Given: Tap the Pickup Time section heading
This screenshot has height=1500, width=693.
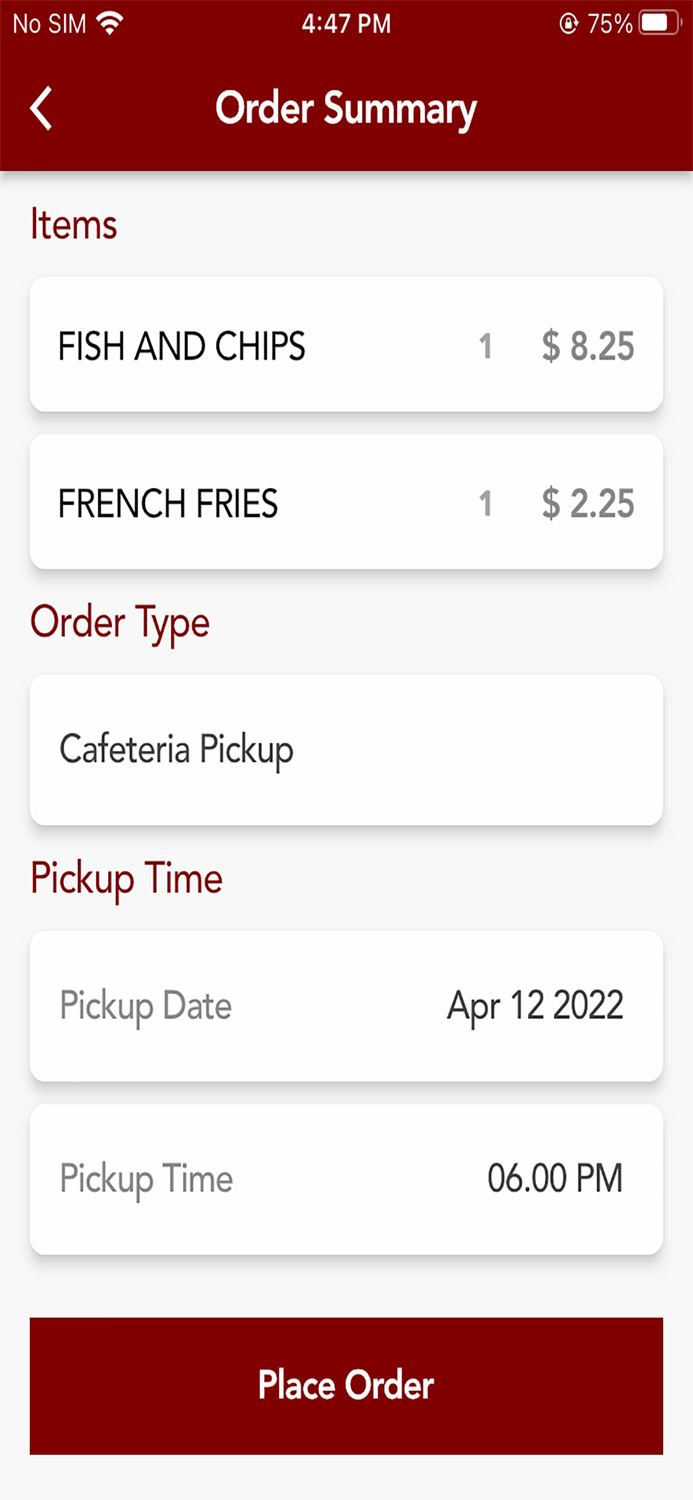Looking at the screenshot, I should [126, 878].
